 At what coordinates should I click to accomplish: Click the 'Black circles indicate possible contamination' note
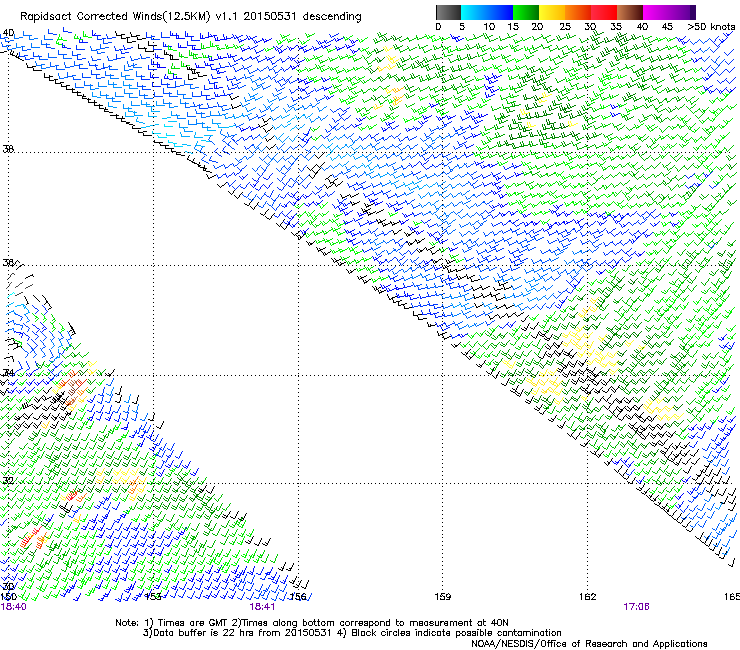click(x=456, y=633)
